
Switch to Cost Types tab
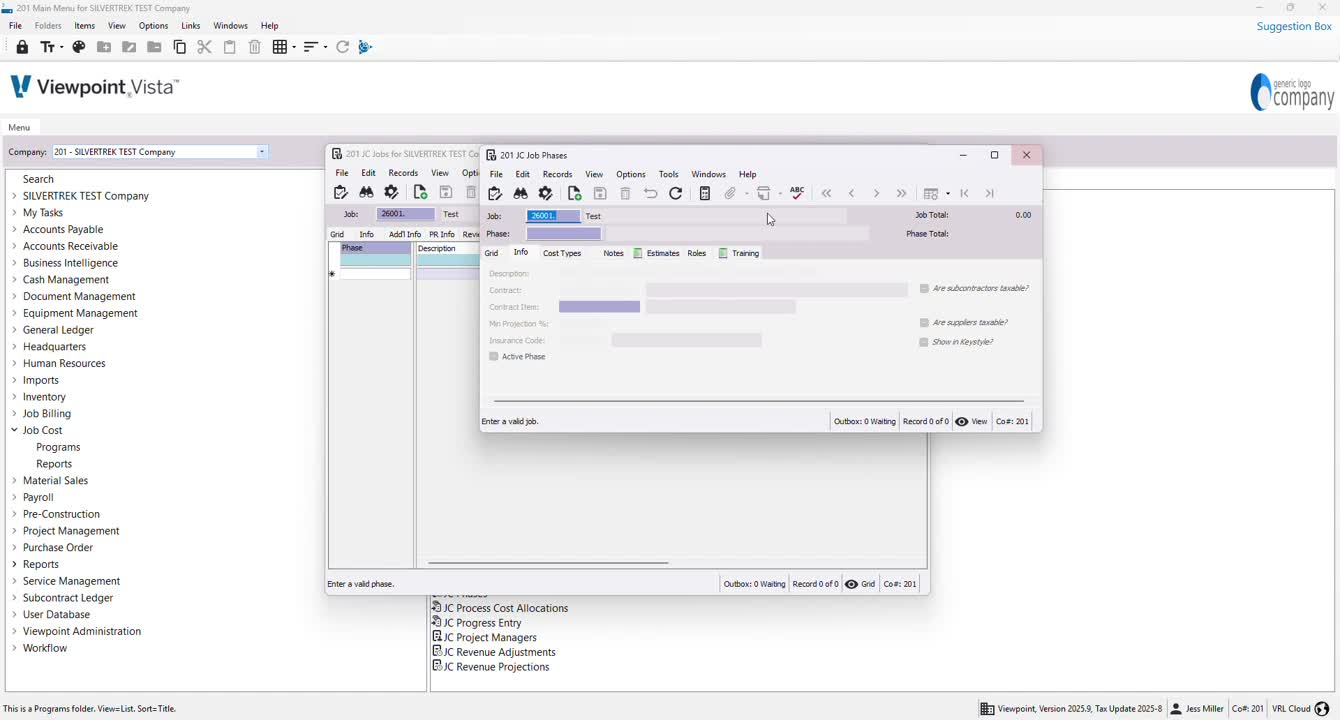562,254
